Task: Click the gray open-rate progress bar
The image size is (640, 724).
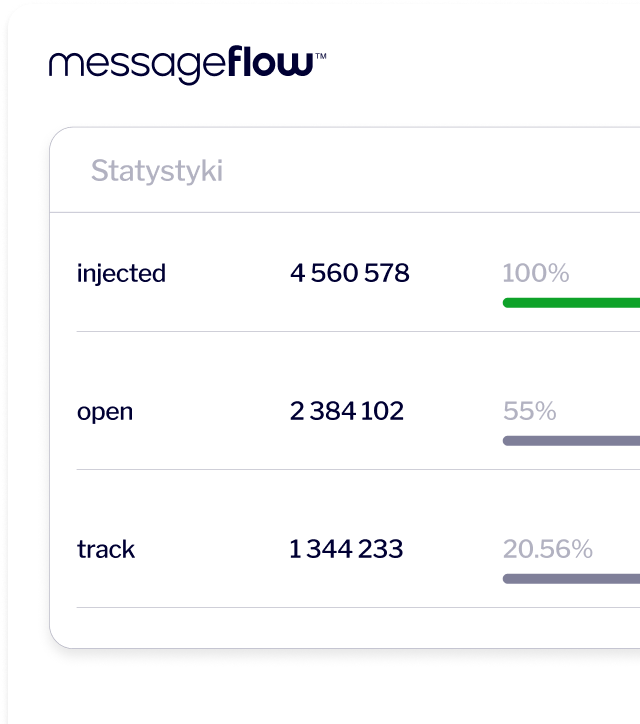Action: (x=570, y=440)
